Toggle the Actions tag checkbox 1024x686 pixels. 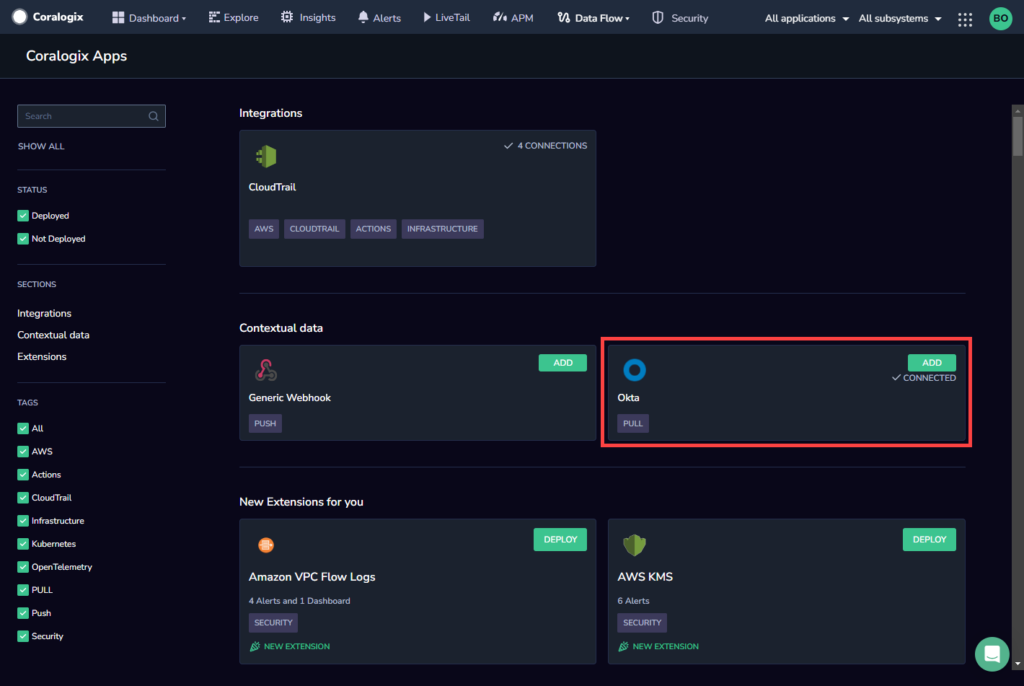[23, 474]
